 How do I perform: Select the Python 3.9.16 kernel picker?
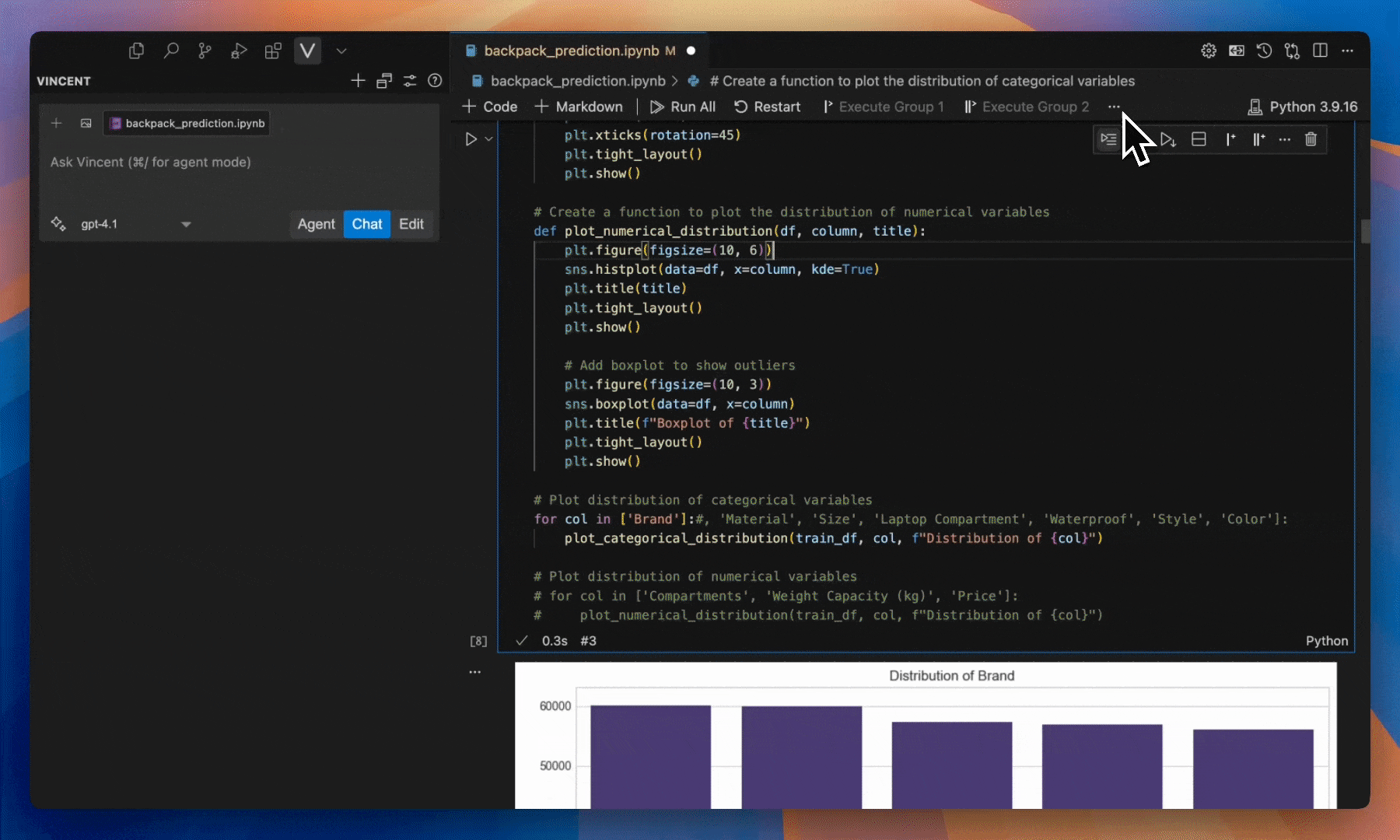1303,107
